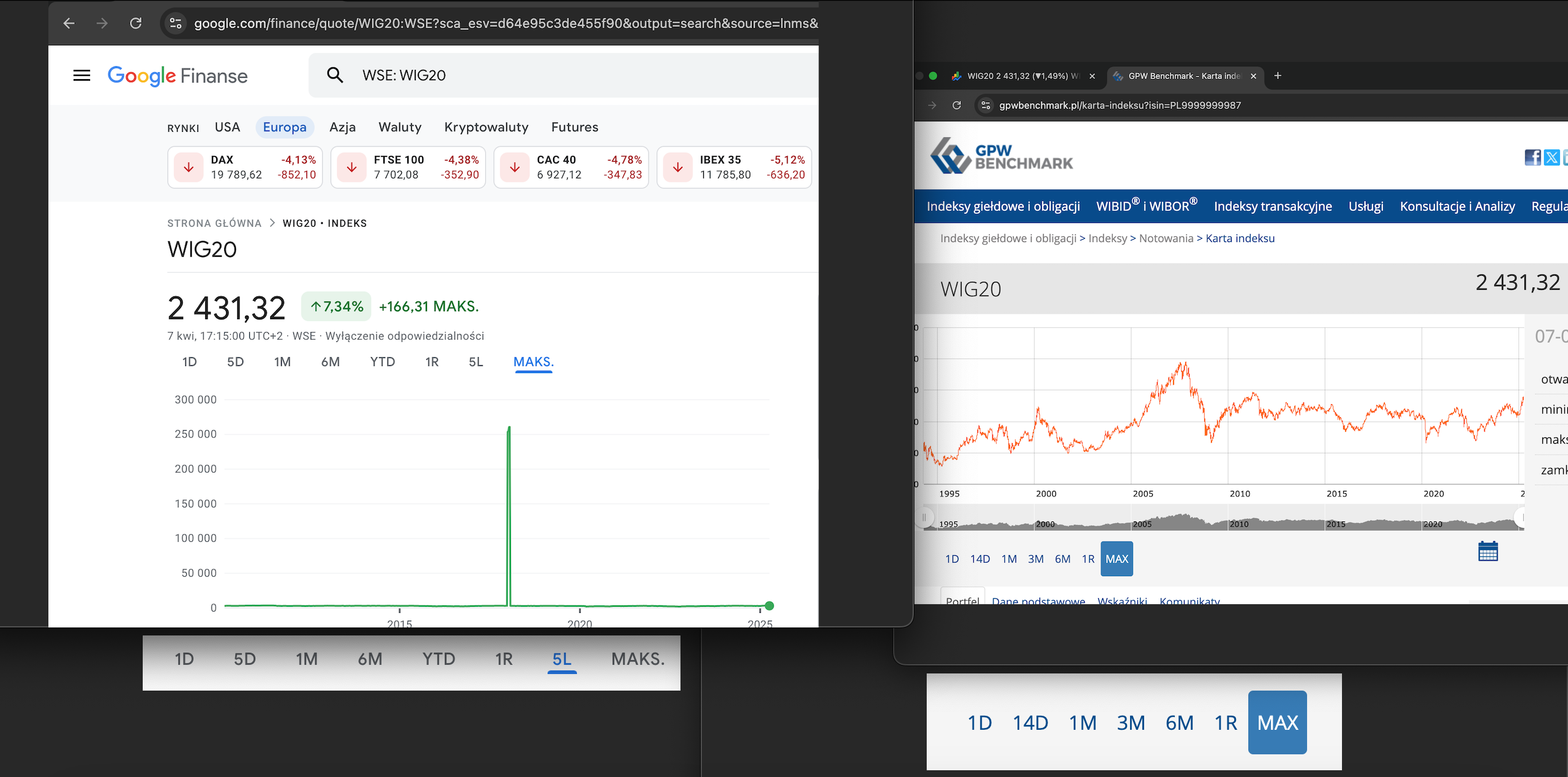Select the 5L chart range
This screenshot has width=1568, height=777.
475,362
